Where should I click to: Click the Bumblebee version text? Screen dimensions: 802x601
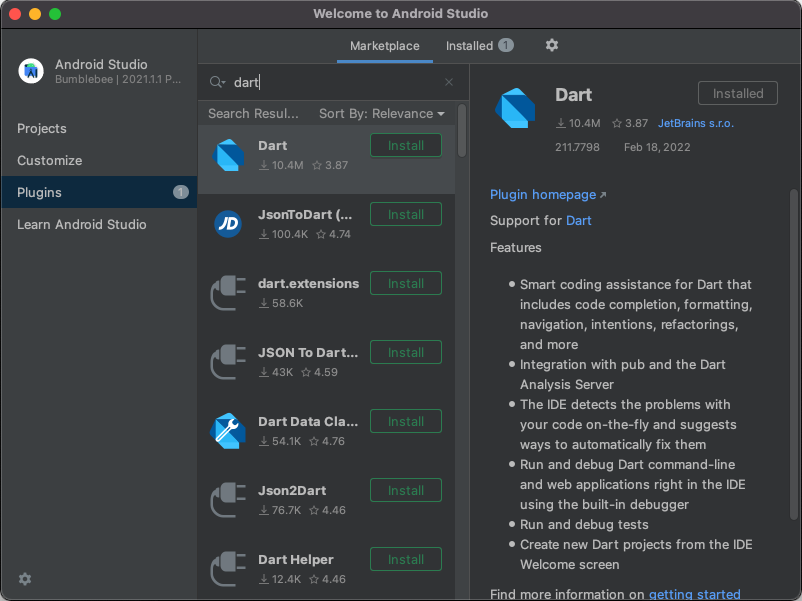coord(118,79)
